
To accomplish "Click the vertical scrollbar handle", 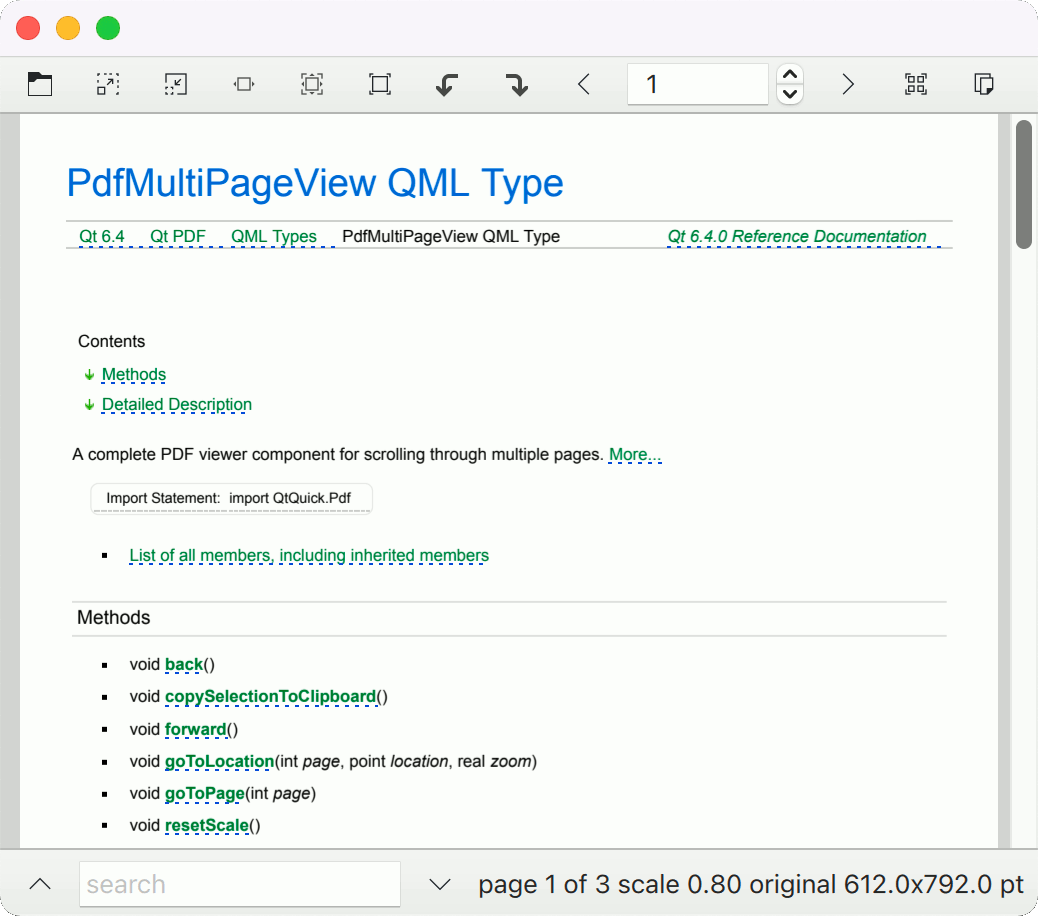I will click(x=1024, y=184).
